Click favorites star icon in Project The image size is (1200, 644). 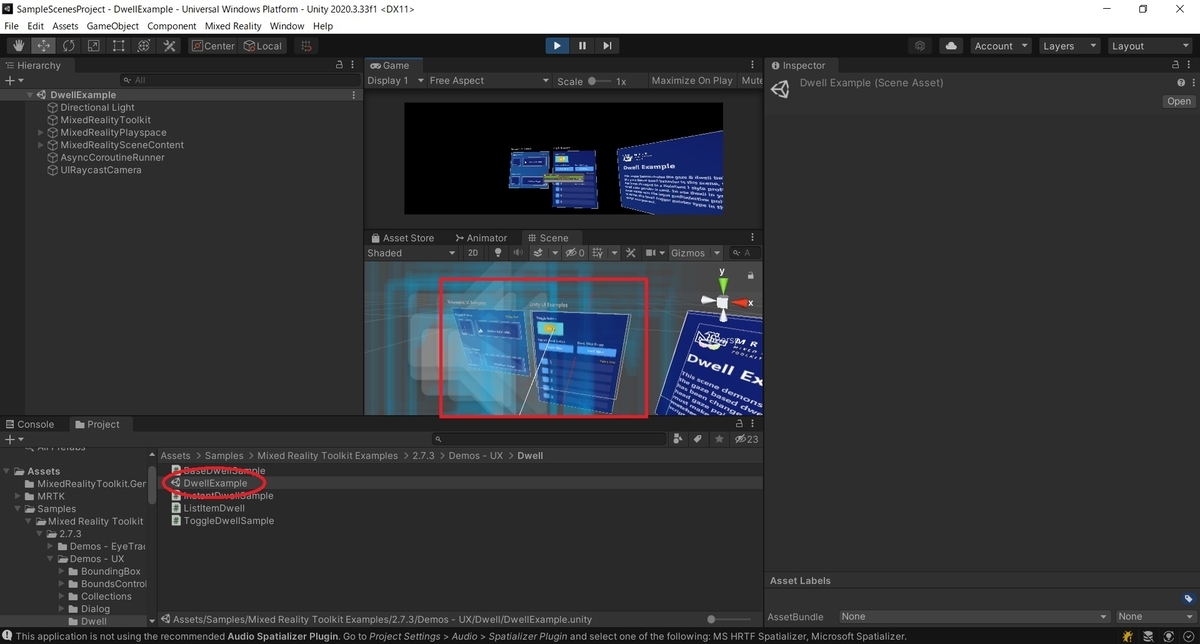(719, 439)
